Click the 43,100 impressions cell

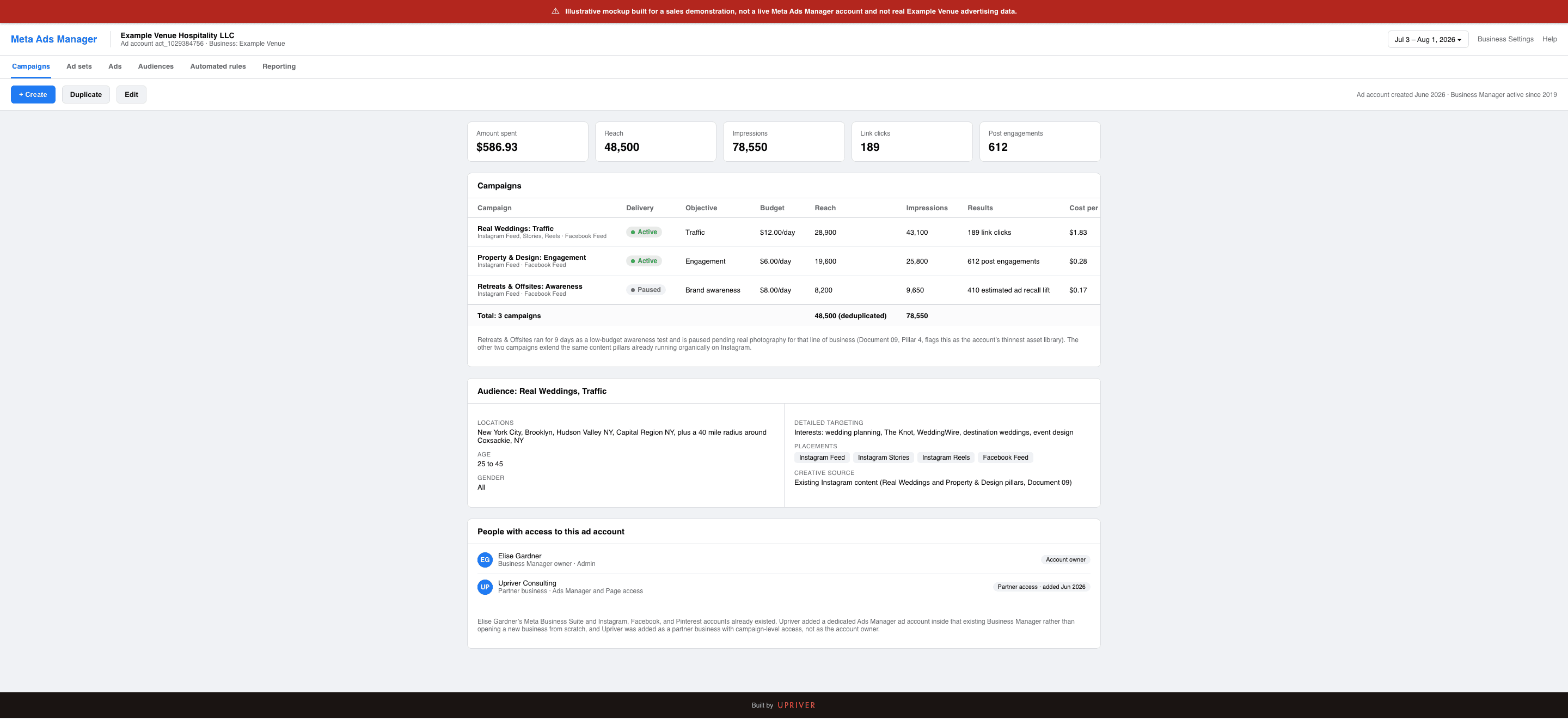pyautogui.click(x=917, y=233)
